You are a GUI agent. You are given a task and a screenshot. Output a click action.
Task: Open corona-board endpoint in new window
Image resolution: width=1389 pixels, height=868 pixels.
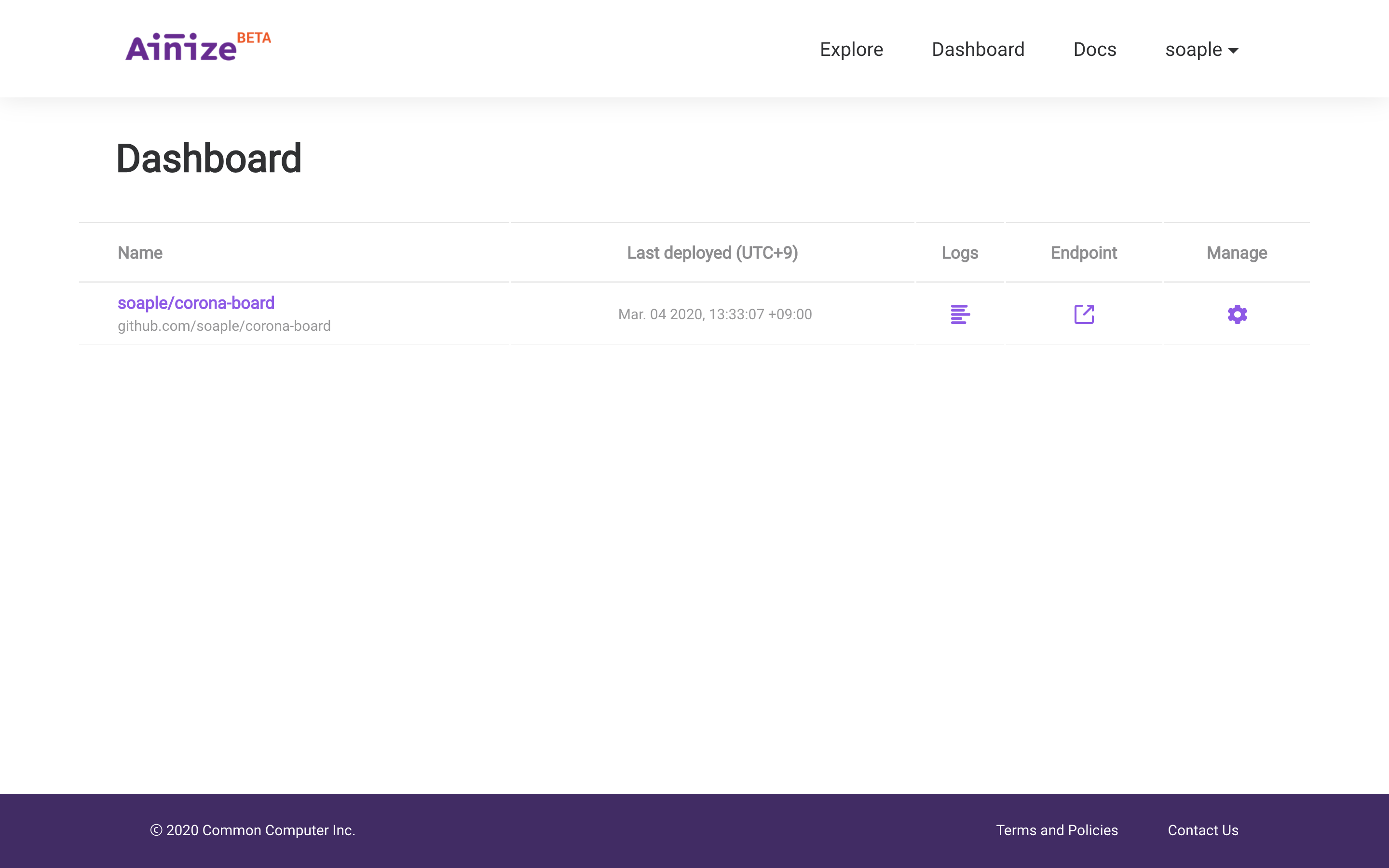(1084, 314)
